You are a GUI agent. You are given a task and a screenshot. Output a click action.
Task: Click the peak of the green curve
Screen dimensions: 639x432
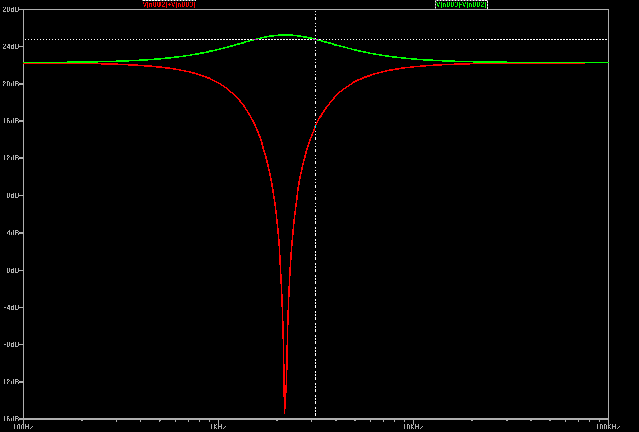click(285, 35)
